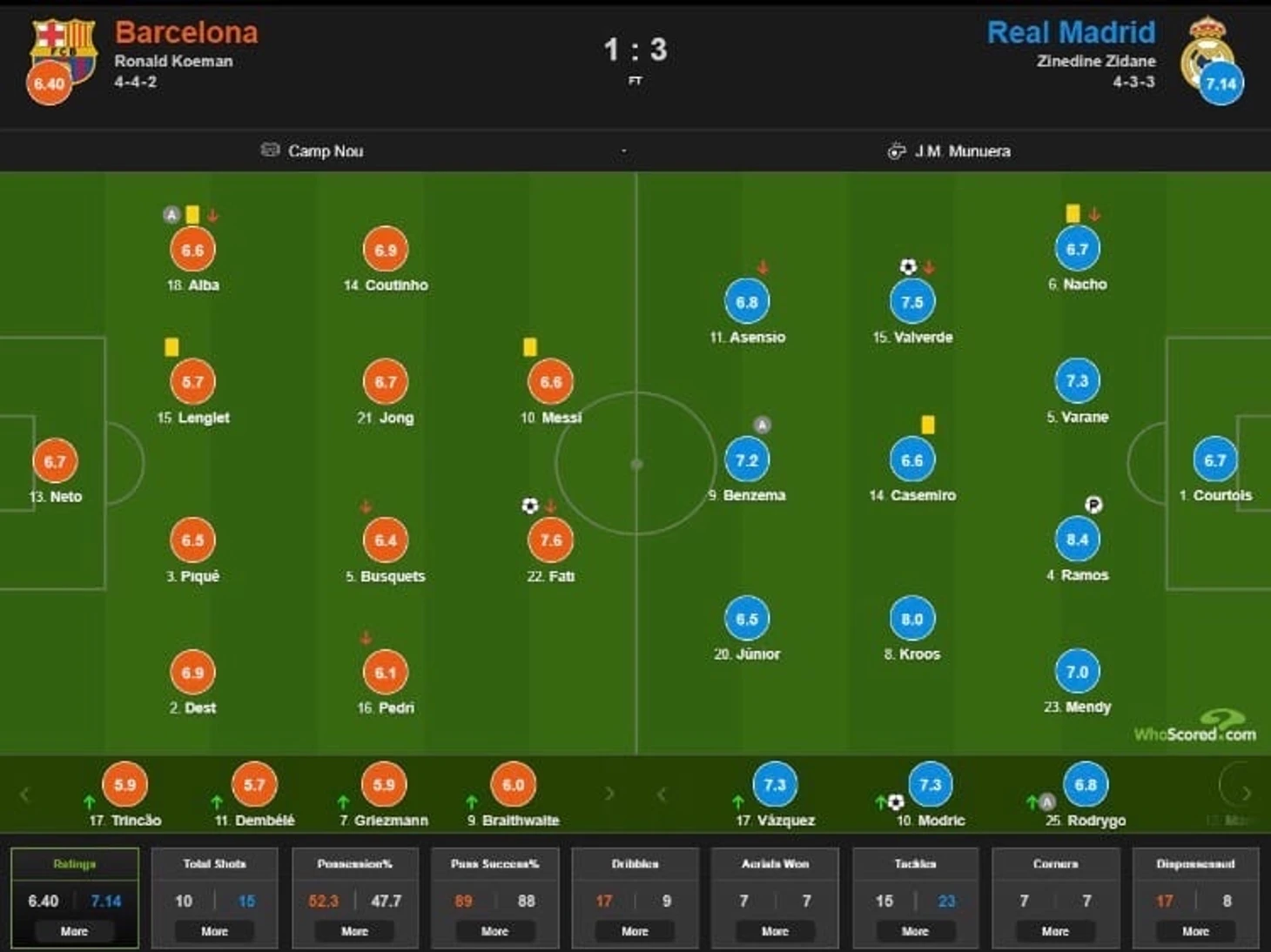The image size is (1271, 952).
Task: Select the Possession% stat tab
Action: [x=354, y=897]
